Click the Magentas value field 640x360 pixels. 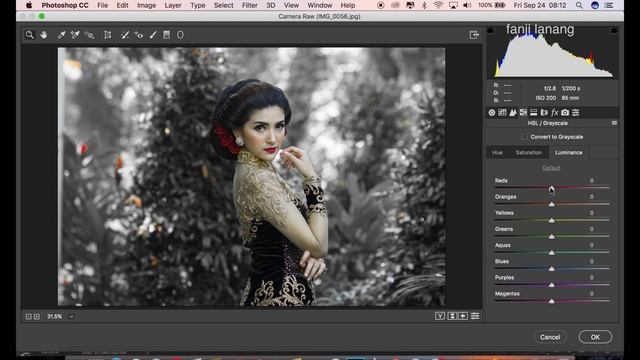[591, 293]
